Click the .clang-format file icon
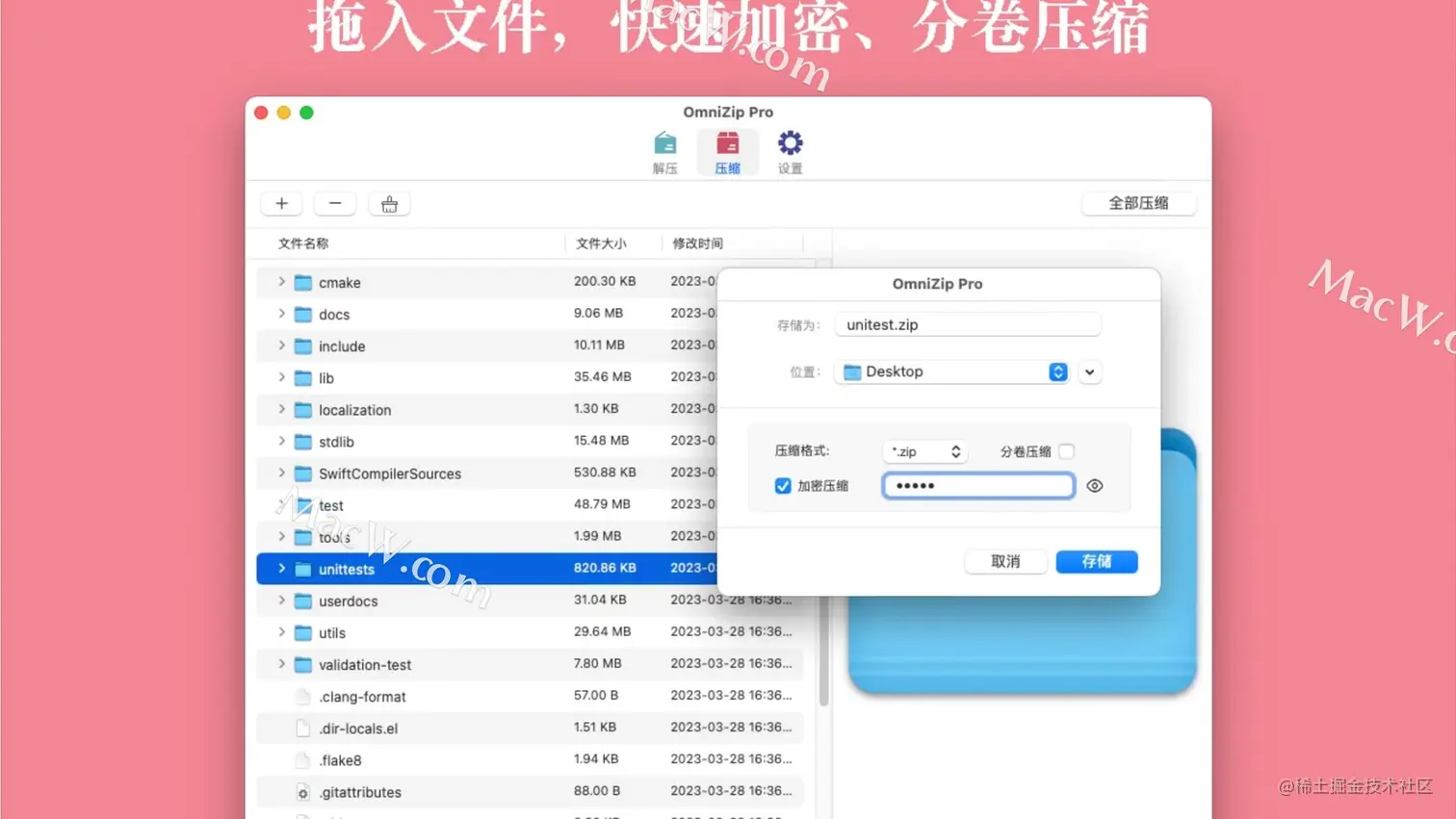This screenshot has height=819, width=1456. tap(302, 696)
